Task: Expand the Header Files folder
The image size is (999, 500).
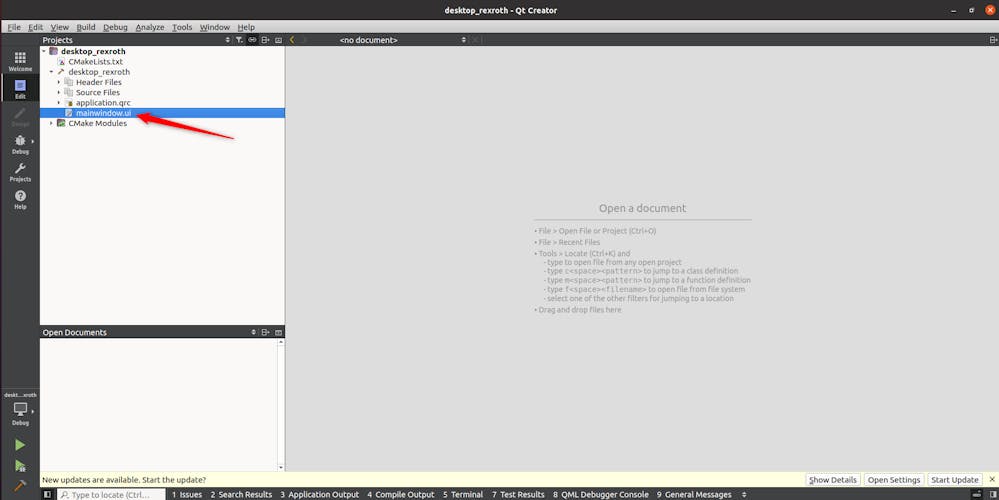Action: (59, 82)
